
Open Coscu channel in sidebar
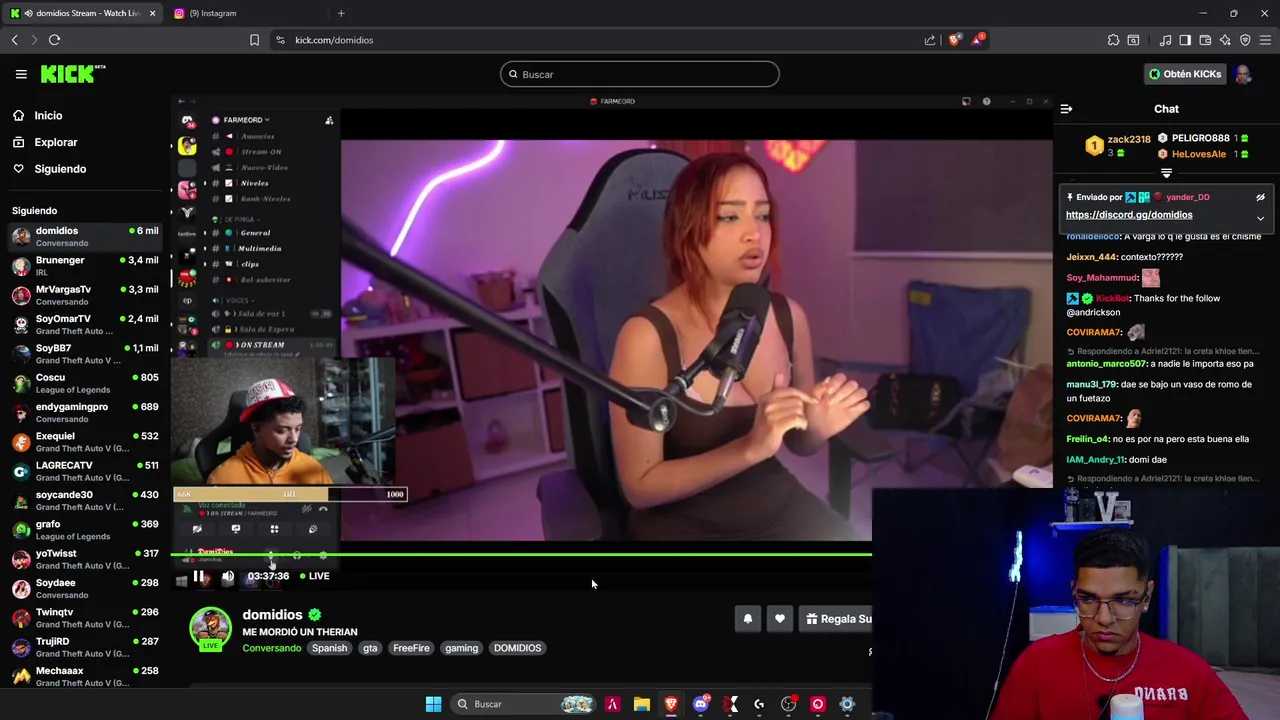click(85, 383)
